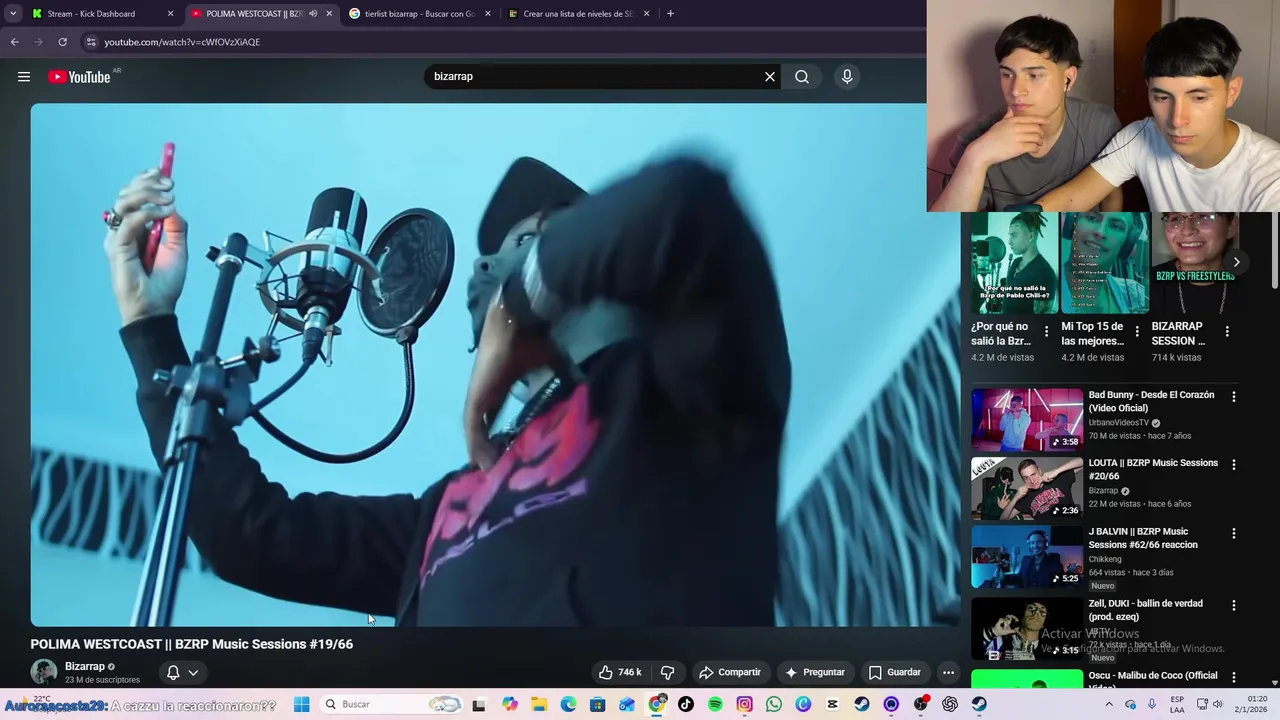1280x720 pixels.
Task: Open ¿Por qué no salió short thumbnail
Action: pos(1015,262)
